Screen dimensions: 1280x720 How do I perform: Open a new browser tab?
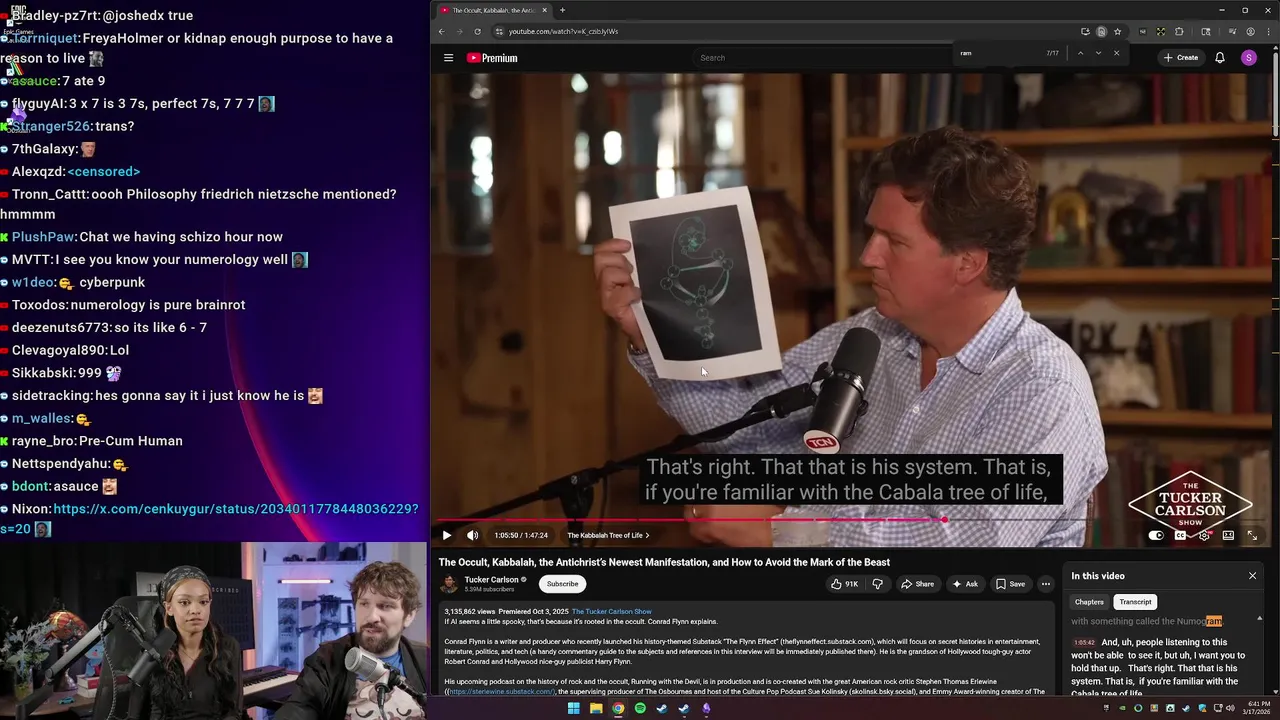pos(562,10)
